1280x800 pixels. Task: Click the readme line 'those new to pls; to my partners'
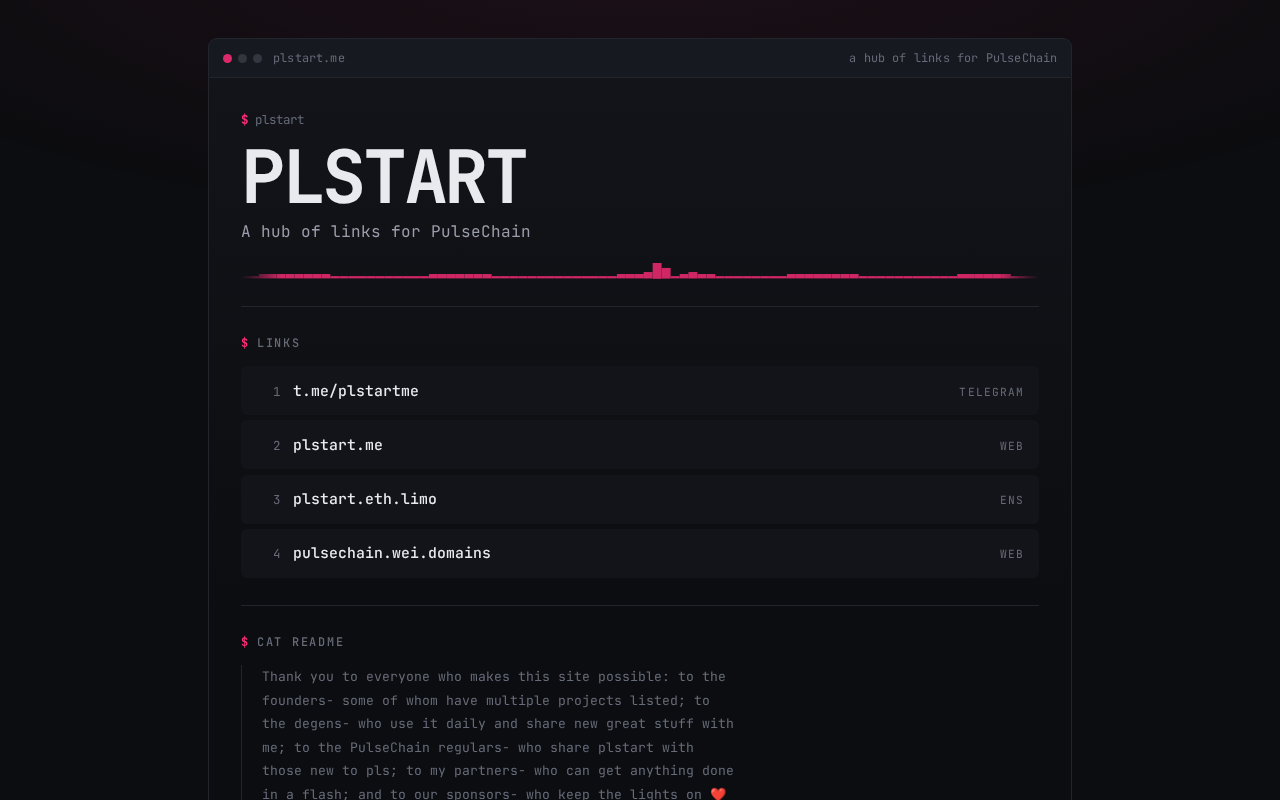pyautogui.click(x=498, y=771)
